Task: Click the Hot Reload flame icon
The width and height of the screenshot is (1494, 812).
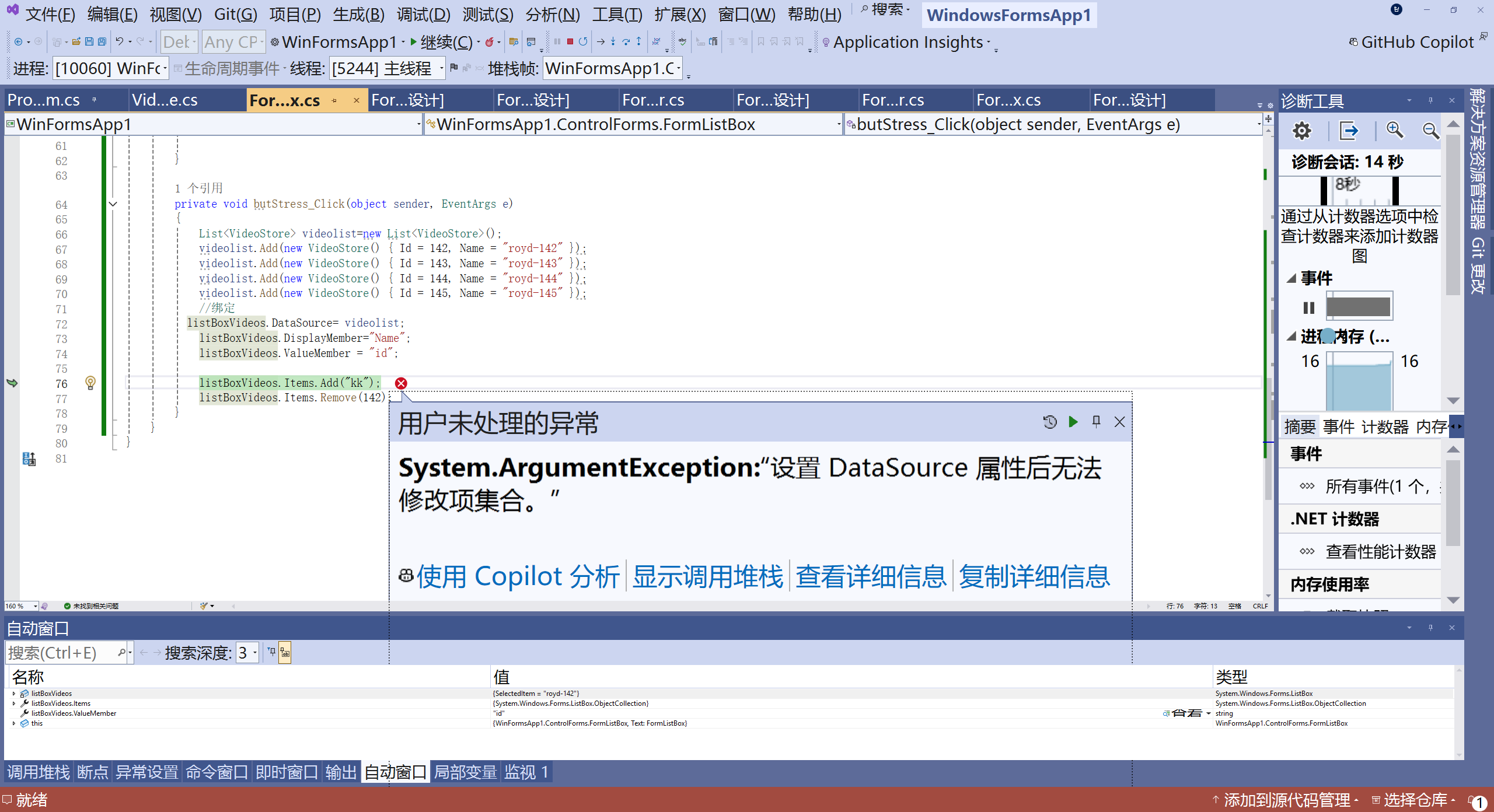Action: pyautogui.click(x=489, y=41)
